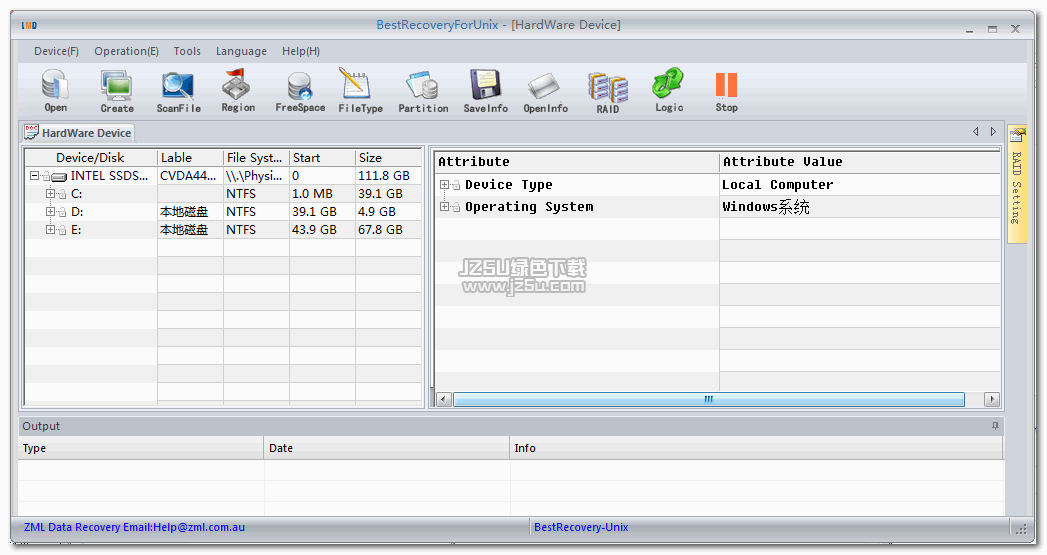This screenshot has height=555, width=1047.
Task: Expand the E: partition node
Action: 50,230
